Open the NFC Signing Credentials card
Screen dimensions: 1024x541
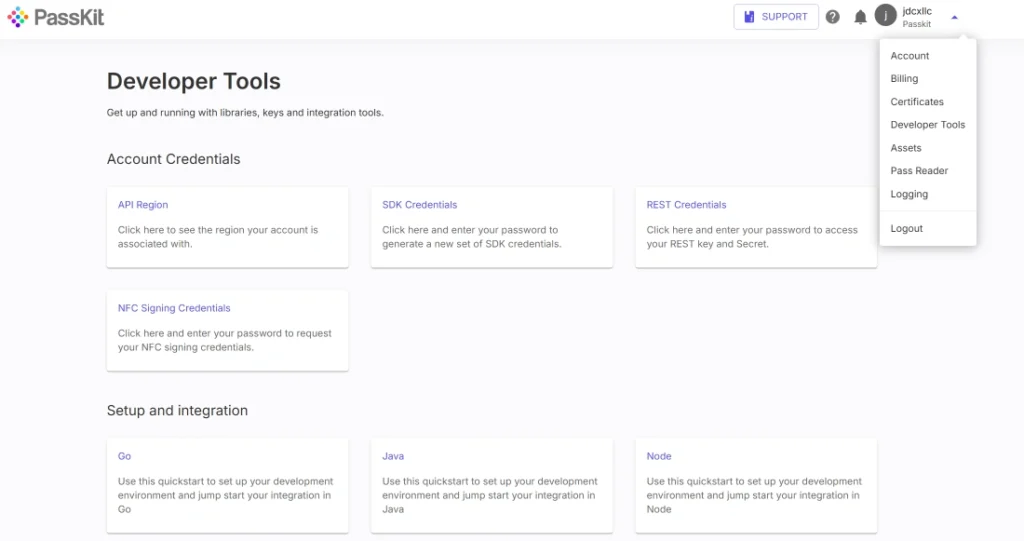click(227, 331)
